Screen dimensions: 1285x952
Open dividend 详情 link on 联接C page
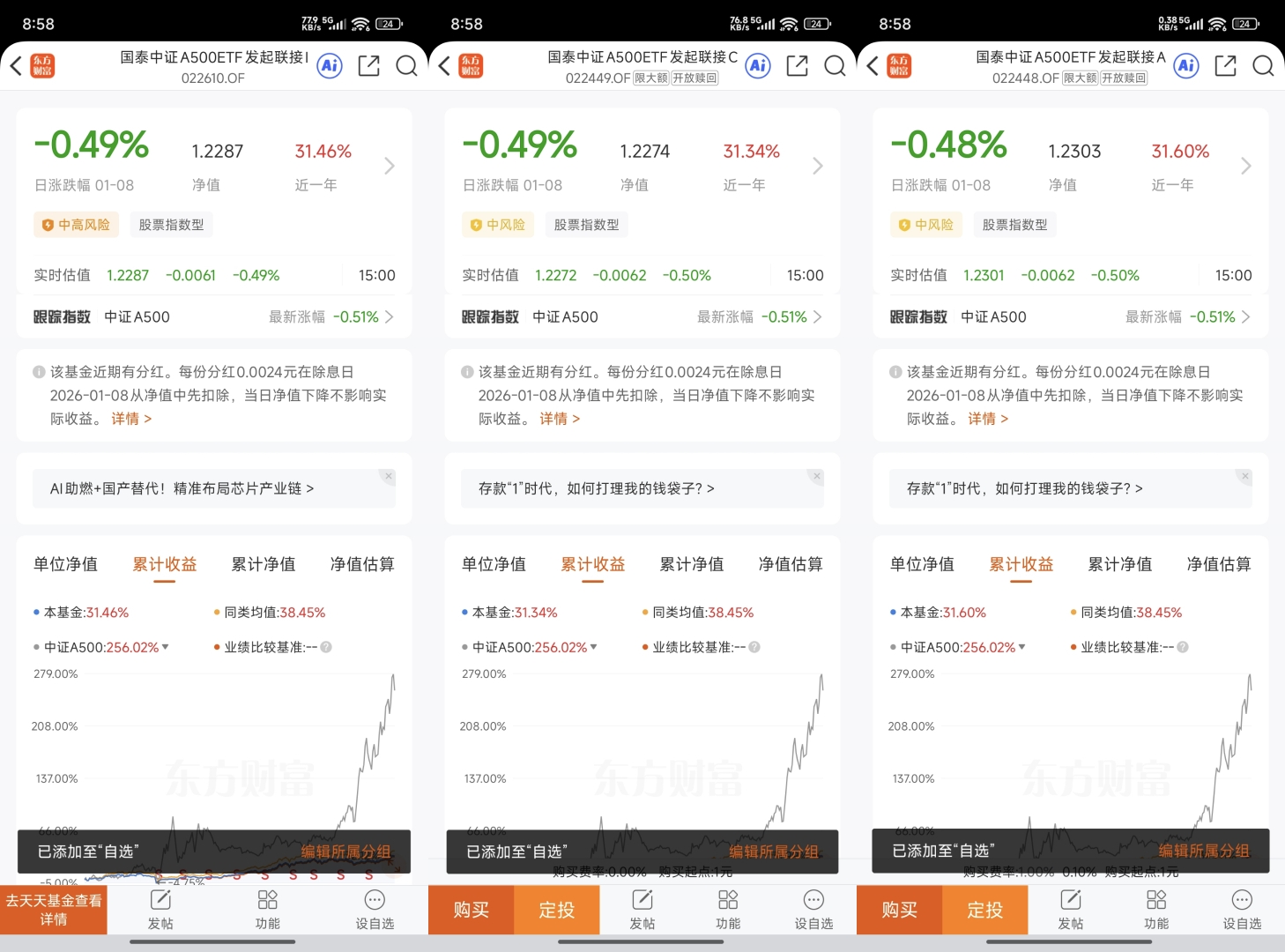[x=560, y=419]
